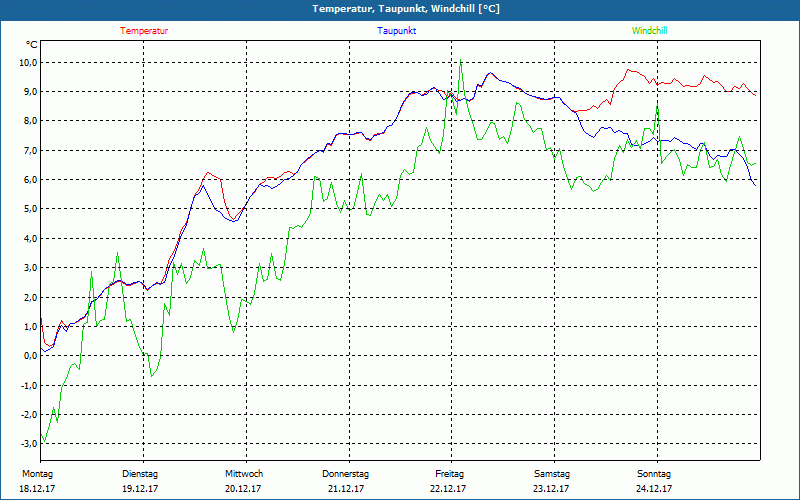
Task: Click the 2,0 y-axis value
Action: pyautogui.click(x=30, y=297)
